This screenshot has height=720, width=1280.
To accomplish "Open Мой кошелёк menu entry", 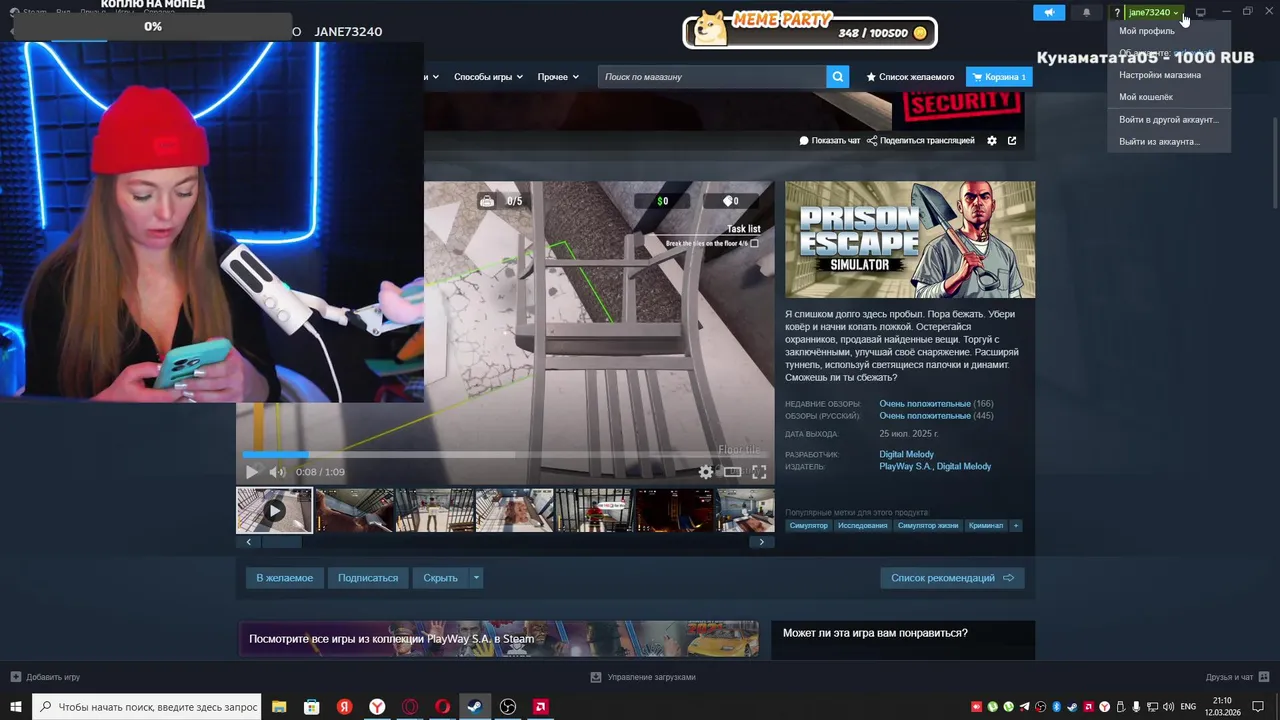I will pos(1146,97).
